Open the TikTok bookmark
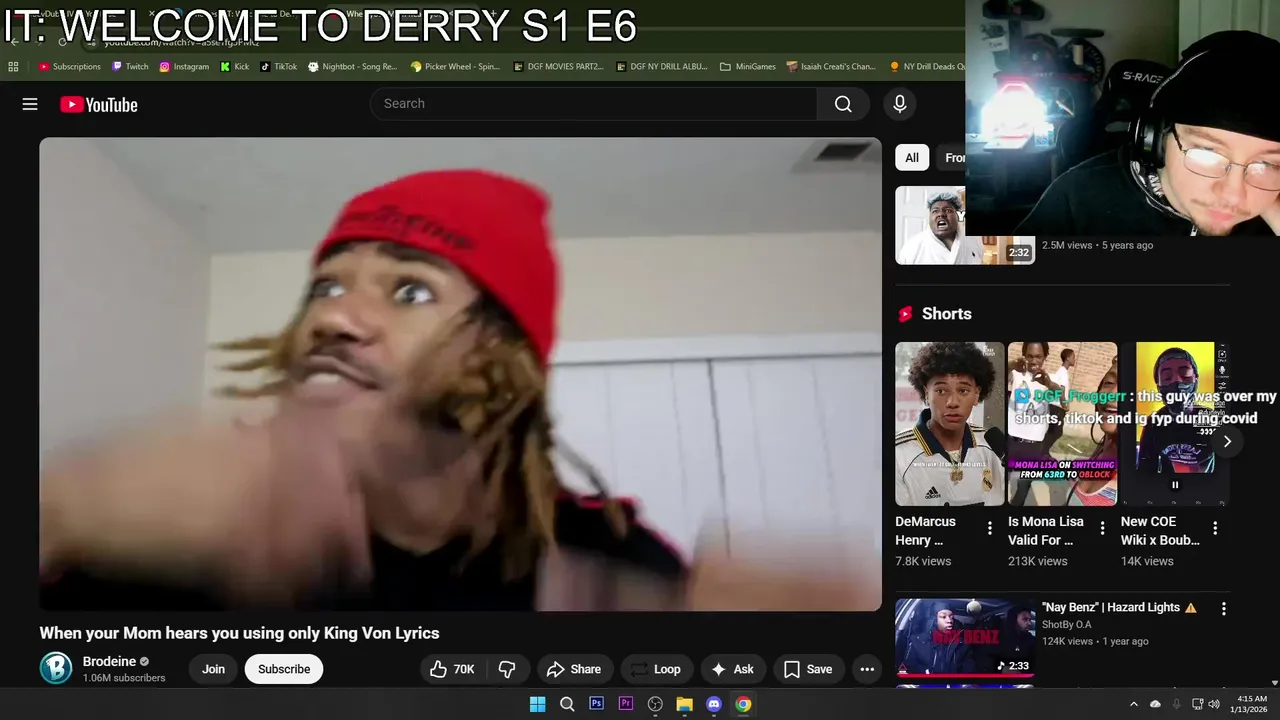The image size is (1280, 720). (x=279, y=67)
